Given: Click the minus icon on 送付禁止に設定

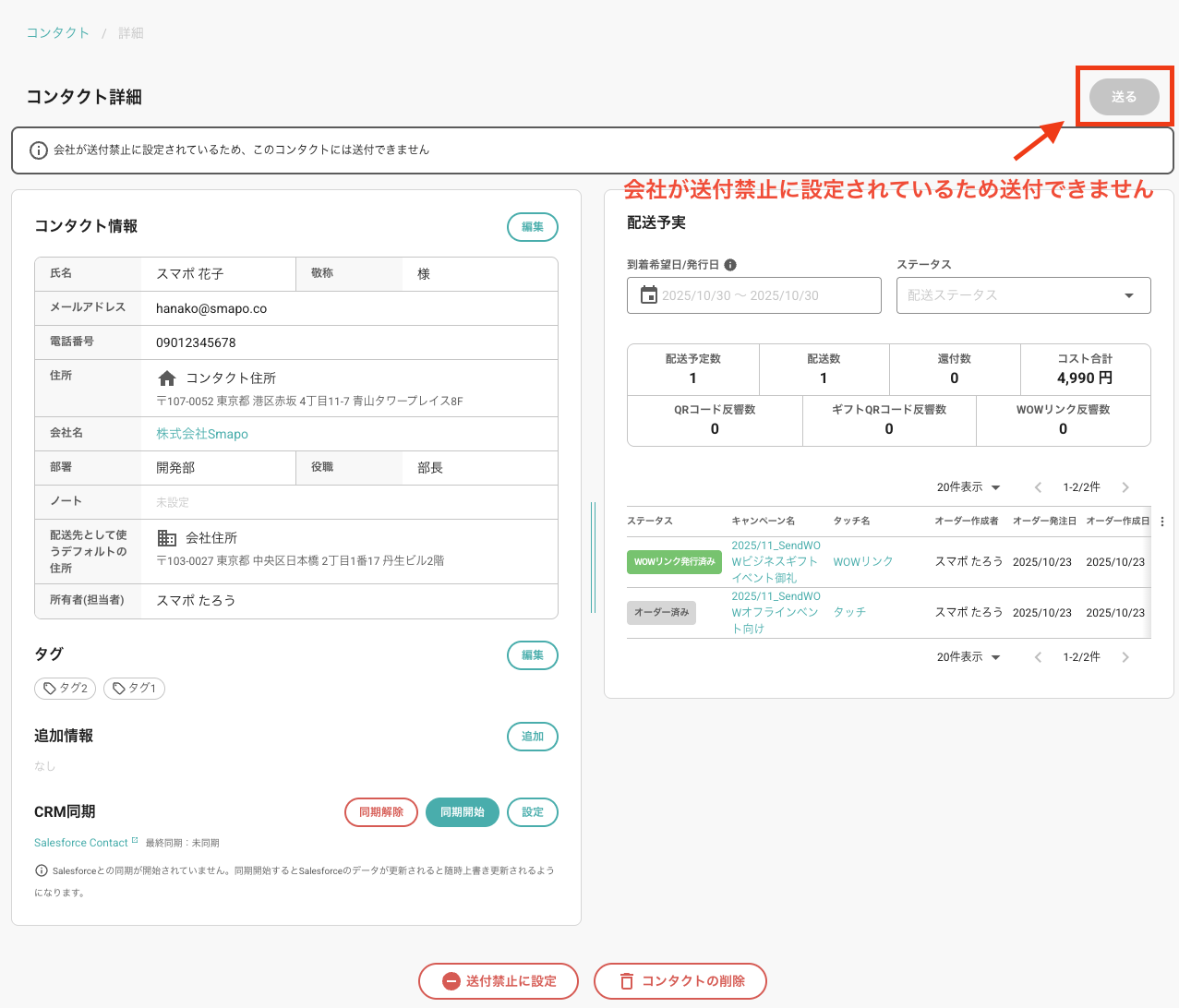Looking at the screenshot, I should [451, 981].
